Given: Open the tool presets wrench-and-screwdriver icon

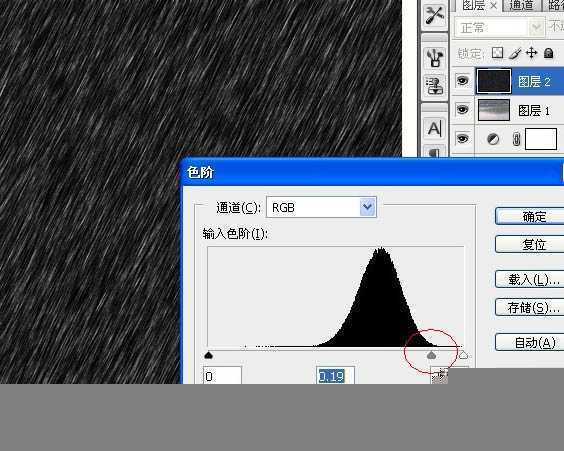Looking at the screenshot, I should coord(435,15).
